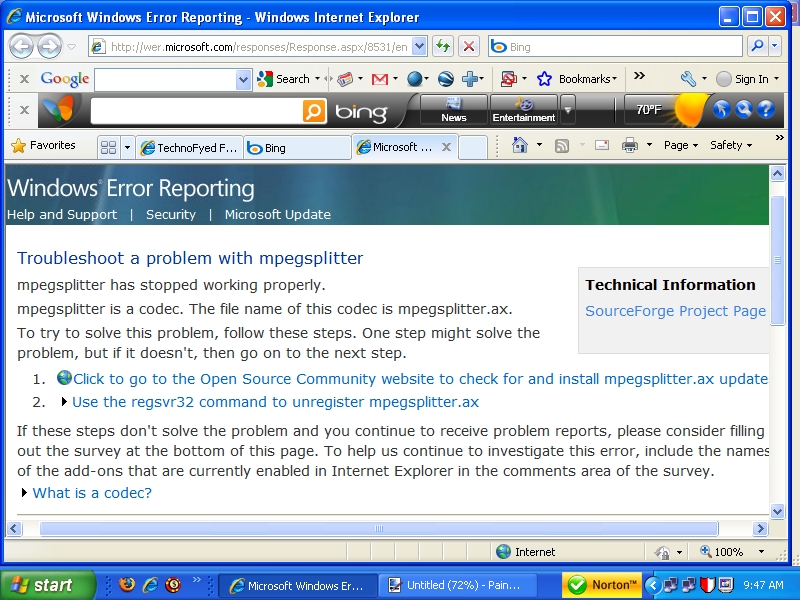This screenshot has height=600, width=800.
Task: Open the Bookmarks dropdown menu
Action: (588, 79)
